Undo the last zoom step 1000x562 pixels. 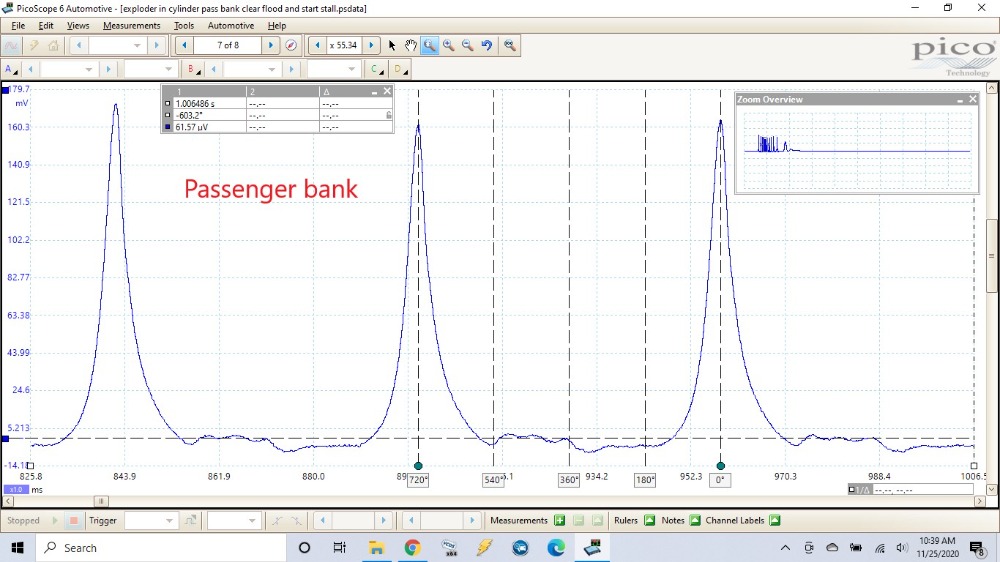click(x=487, y=46)
